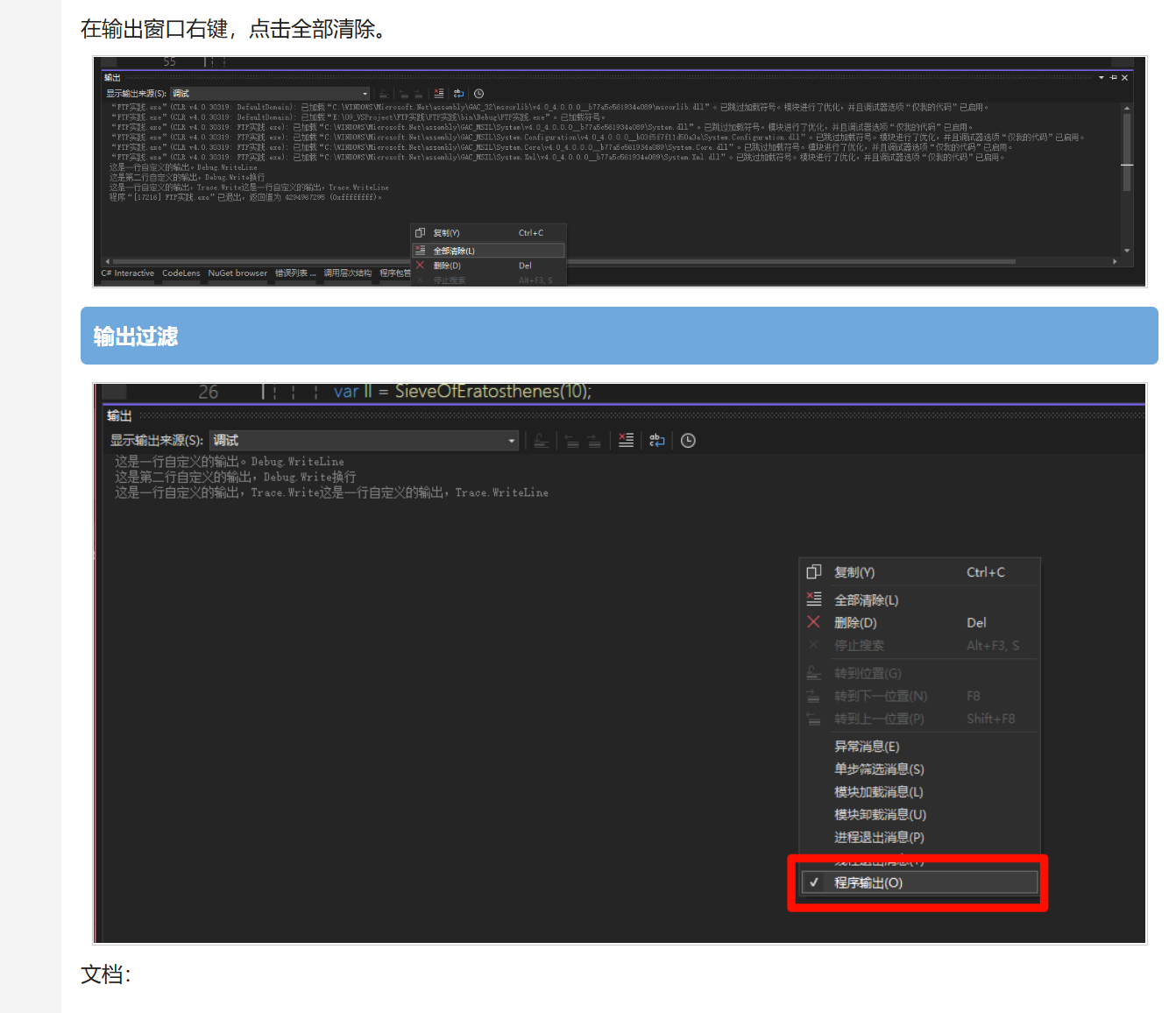Select the NuGet browser tab
This screenshot has height=1013, width=1176.
(x=237, y=273)
